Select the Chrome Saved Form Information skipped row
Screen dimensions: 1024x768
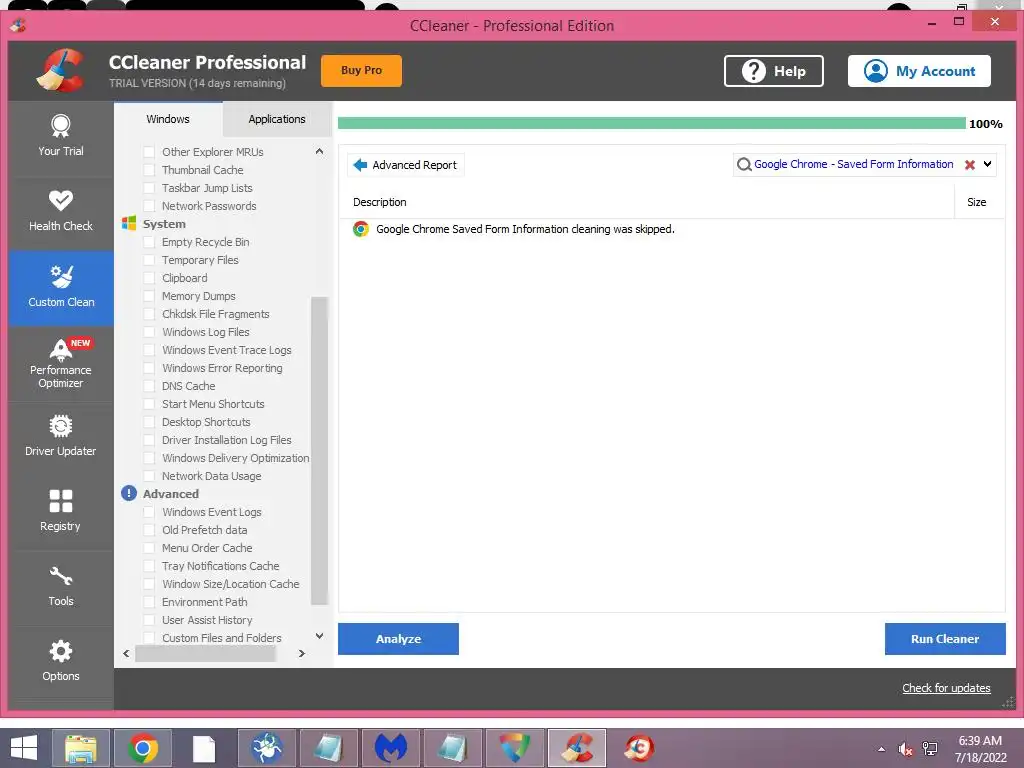(x=671, y=229)
